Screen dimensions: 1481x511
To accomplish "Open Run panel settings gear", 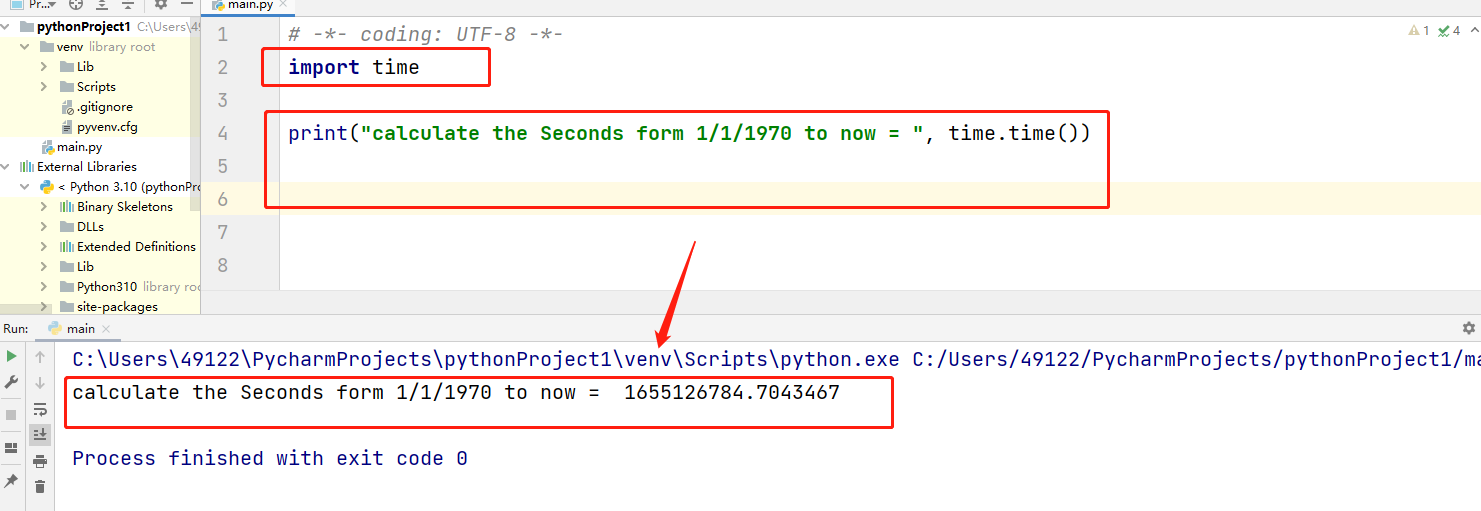I will pos(1468,328).
